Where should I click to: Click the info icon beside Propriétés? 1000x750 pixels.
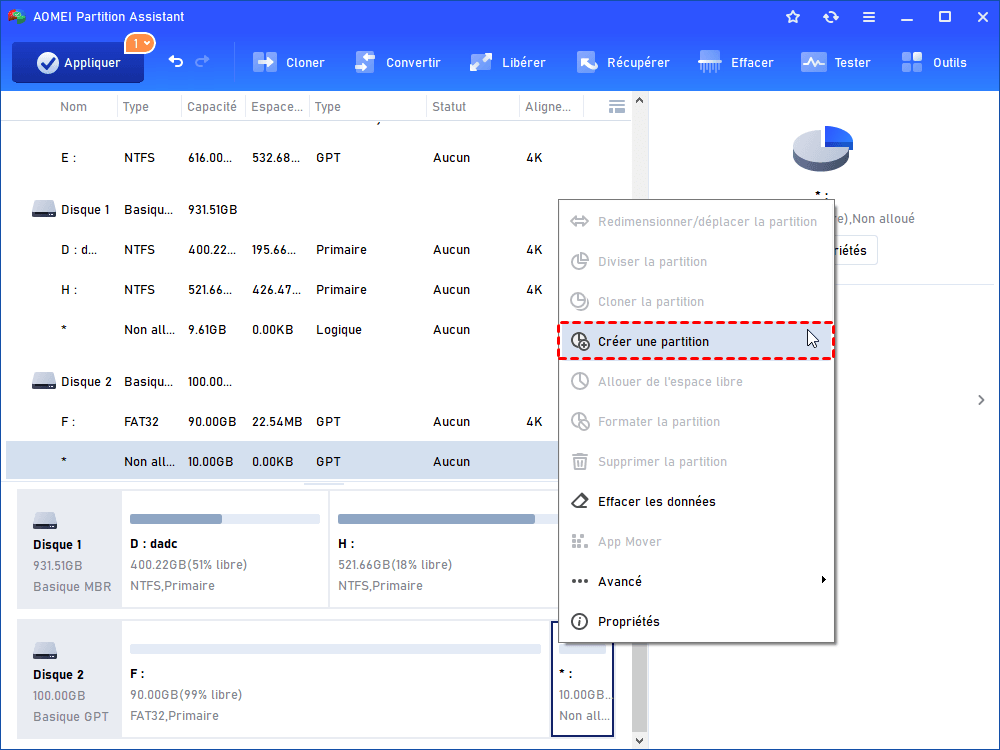coord(579,621)
